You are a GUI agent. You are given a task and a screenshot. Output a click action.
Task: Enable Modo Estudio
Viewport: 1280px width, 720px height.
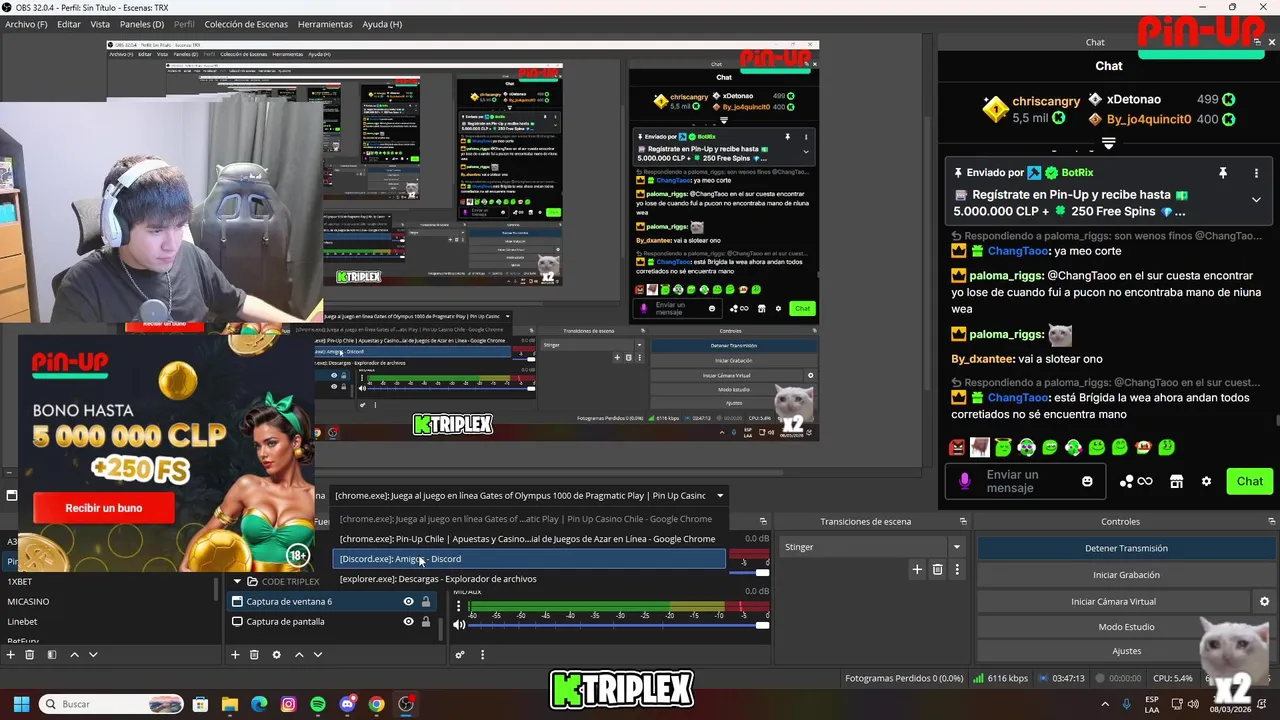coord(1126,627)
